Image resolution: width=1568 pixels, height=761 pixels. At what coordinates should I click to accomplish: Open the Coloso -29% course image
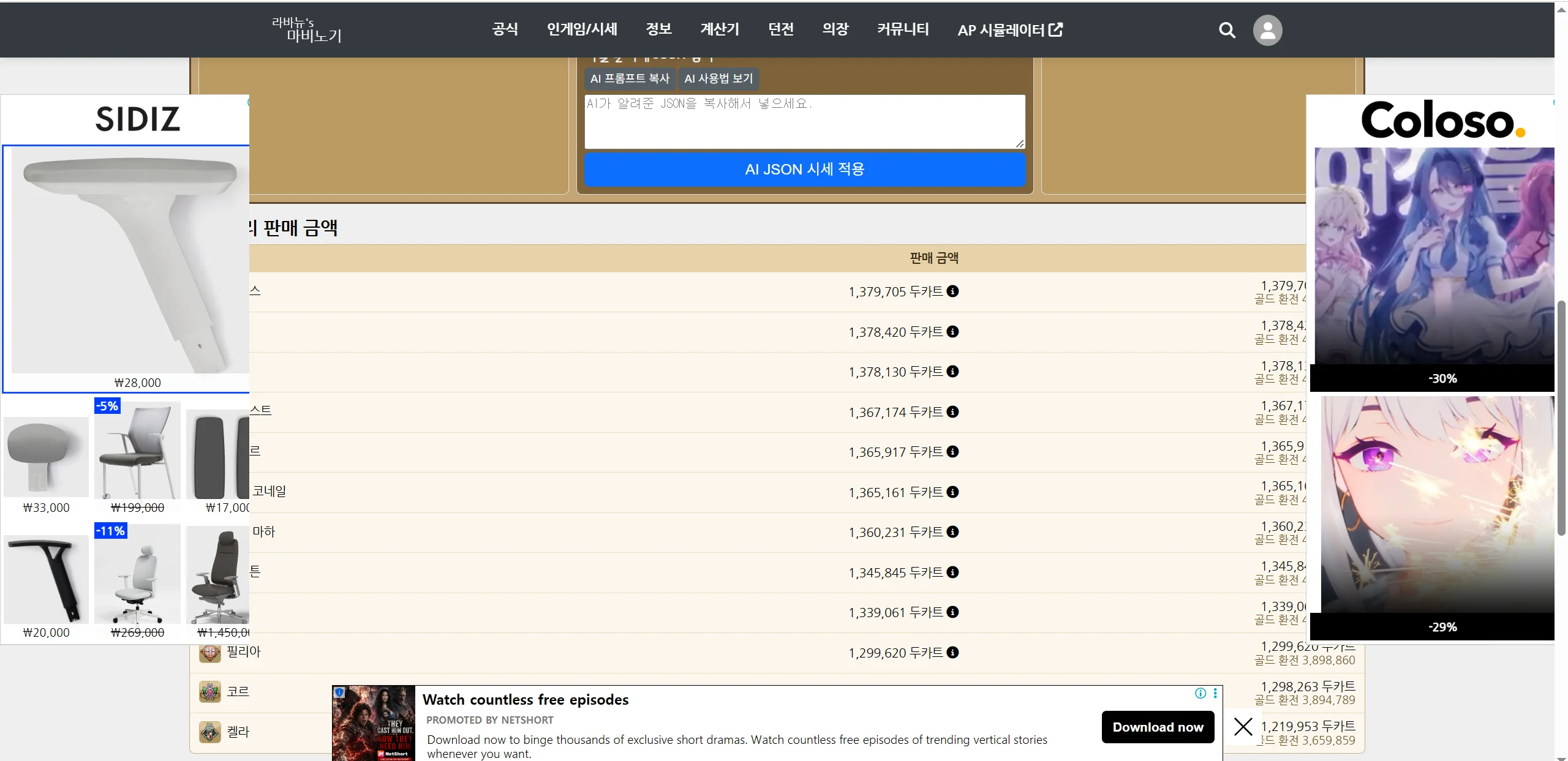[1438, 504]
